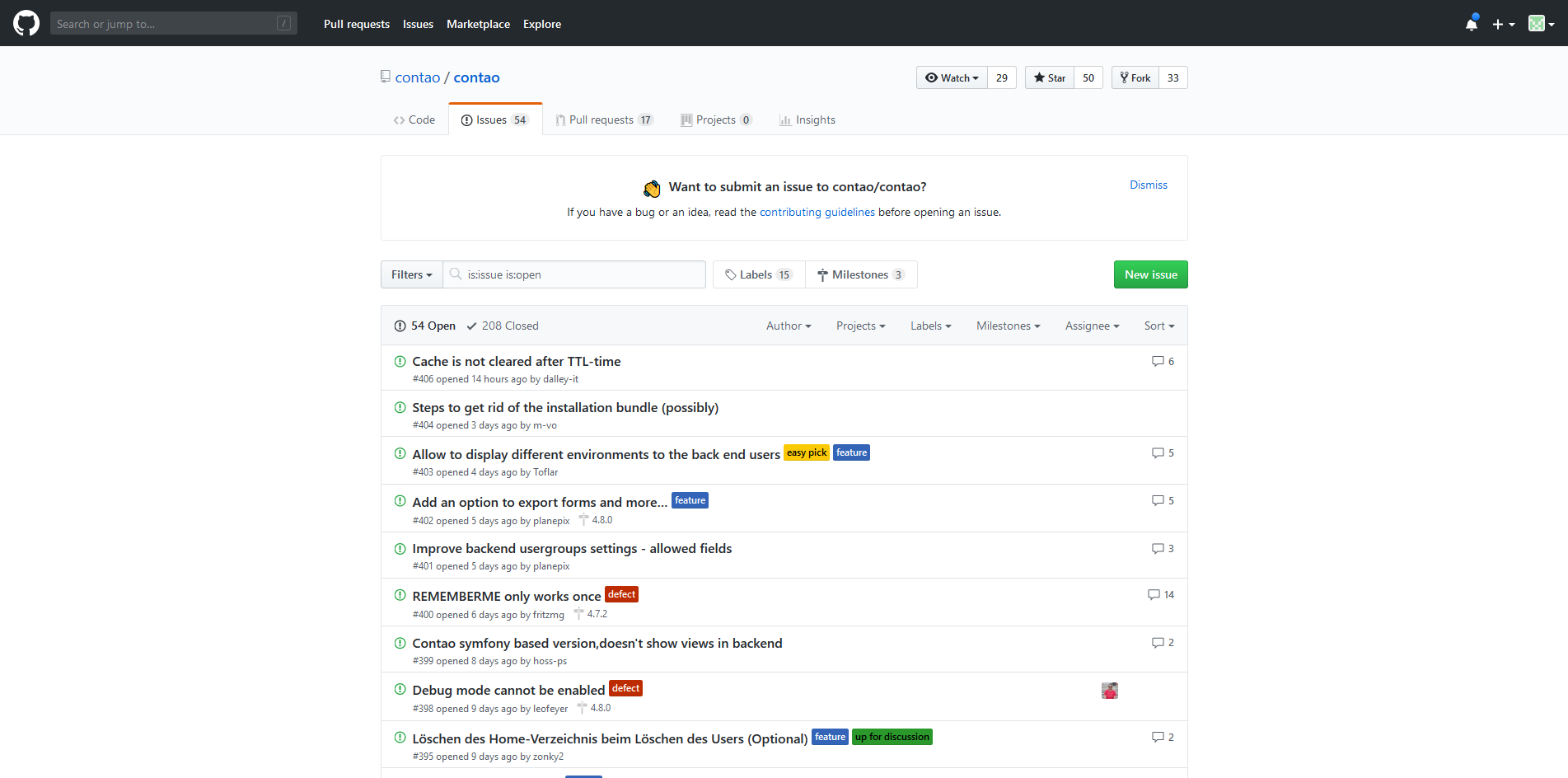Viewport: 1568px width, 778px height.
Task: Click the comment icon for issue #399
Action: click(1158, 642)
